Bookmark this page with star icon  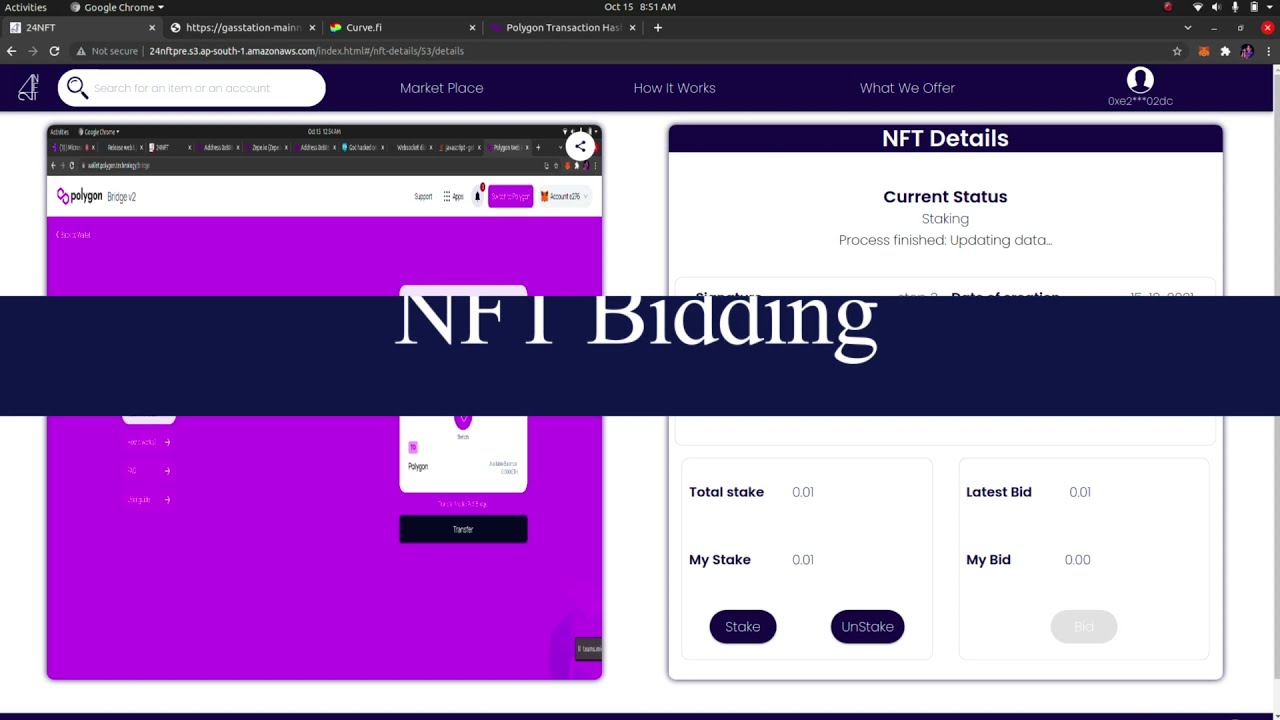pos(1177,51)
